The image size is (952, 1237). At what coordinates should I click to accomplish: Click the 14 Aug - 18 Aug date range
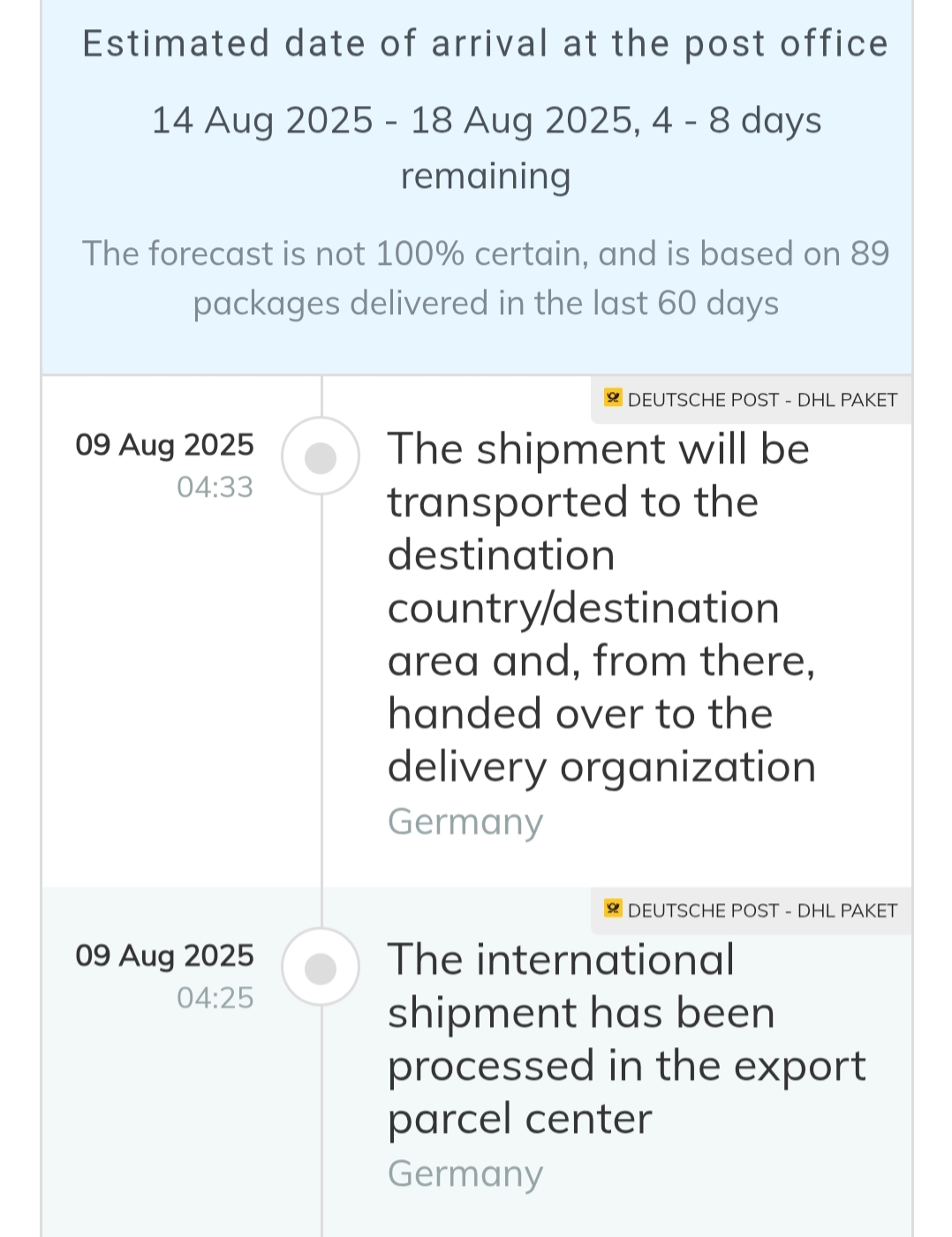(393, 120)
